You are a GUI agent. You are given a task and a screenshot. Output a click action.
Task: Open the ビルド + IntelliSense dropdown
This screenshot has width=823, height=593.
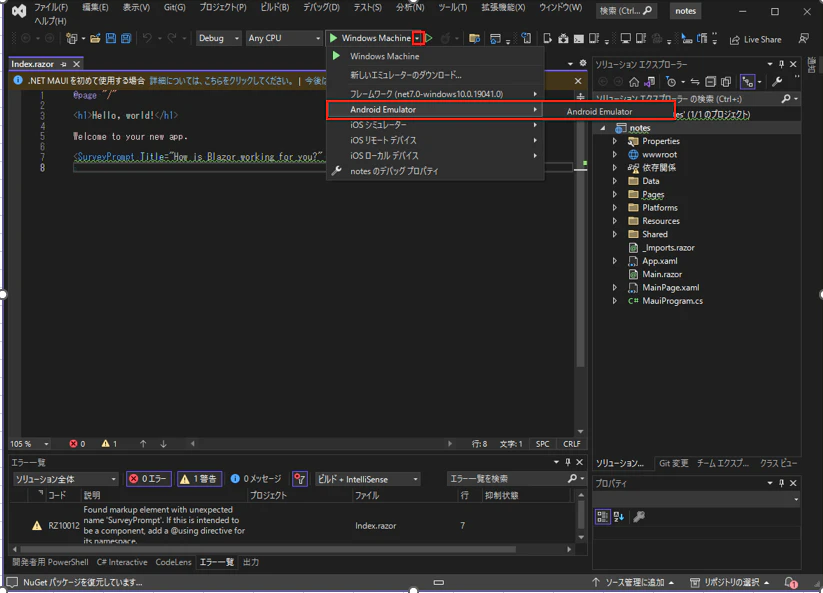click(x=367, y=479)
